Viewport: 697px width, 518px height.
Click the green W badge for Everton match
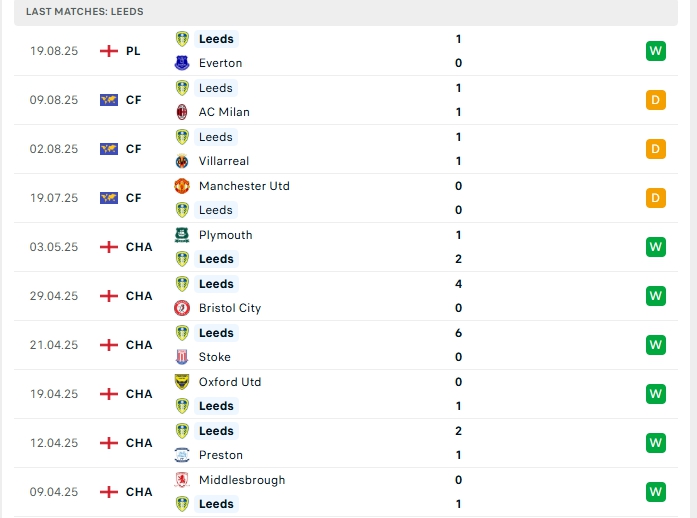point(656,51)
